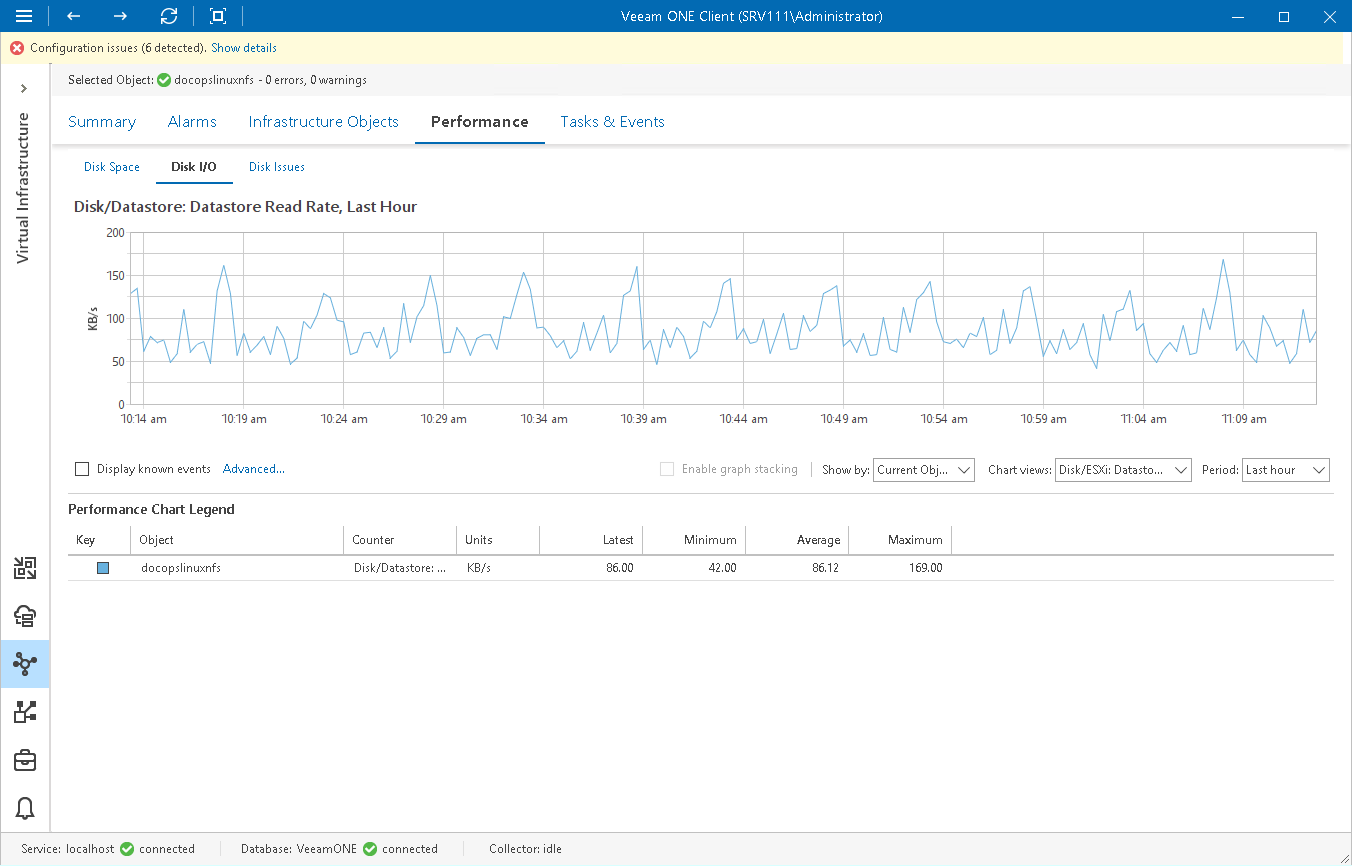Viewport: 1352px width, 866px height.
Task: Click the red configuration issues error icon
Action: tap(17, 48)
